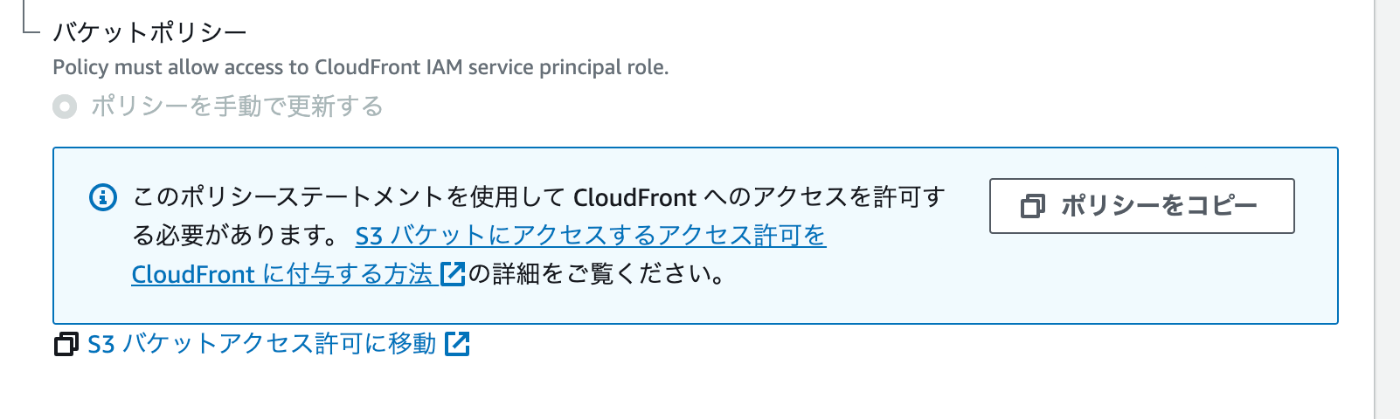
Task: Click text このポリシーステートメントを使用して
Action: click(x=347, y=198)
